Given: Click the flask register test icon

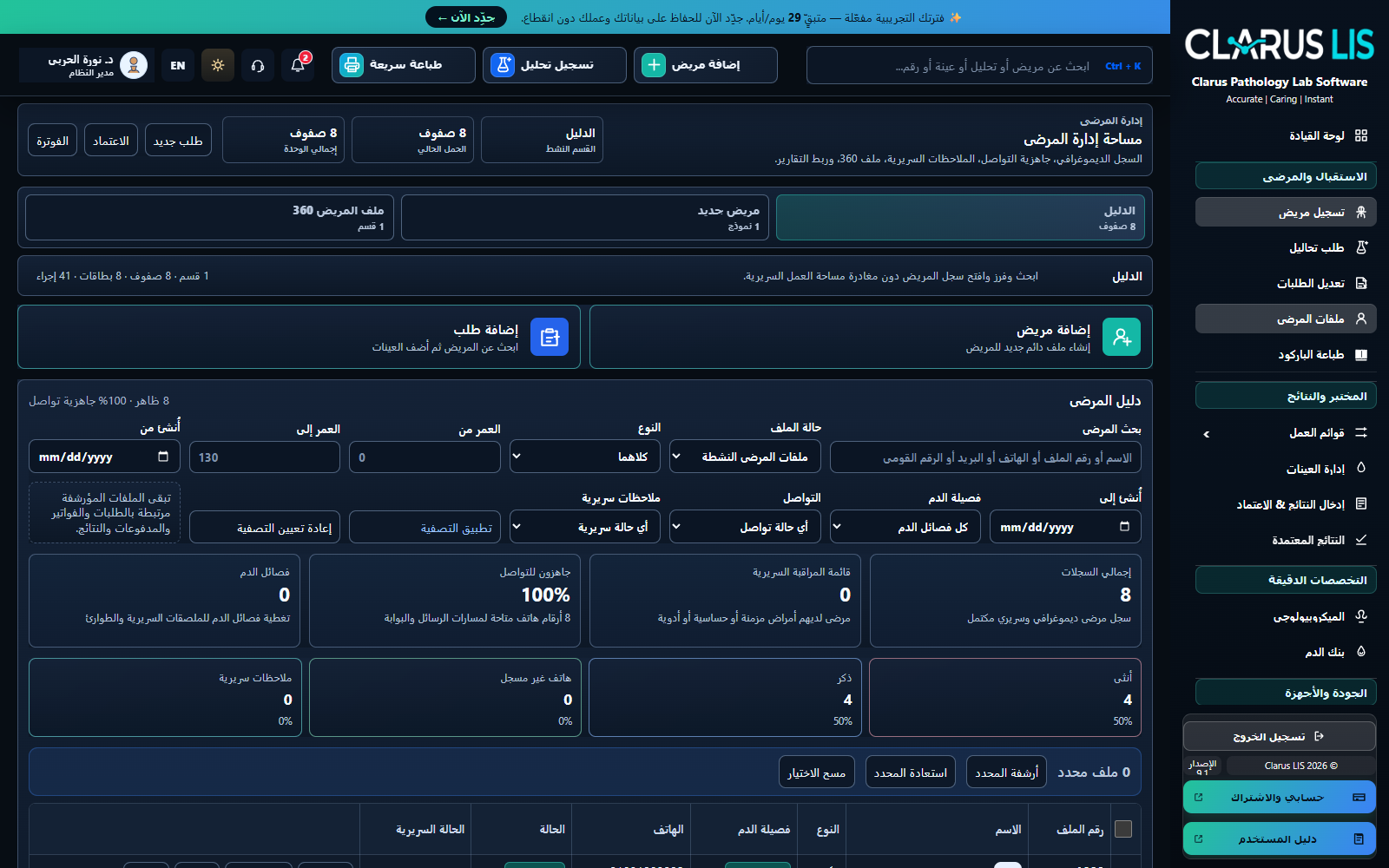Looking at the screenshot, I should pos(503,65).
